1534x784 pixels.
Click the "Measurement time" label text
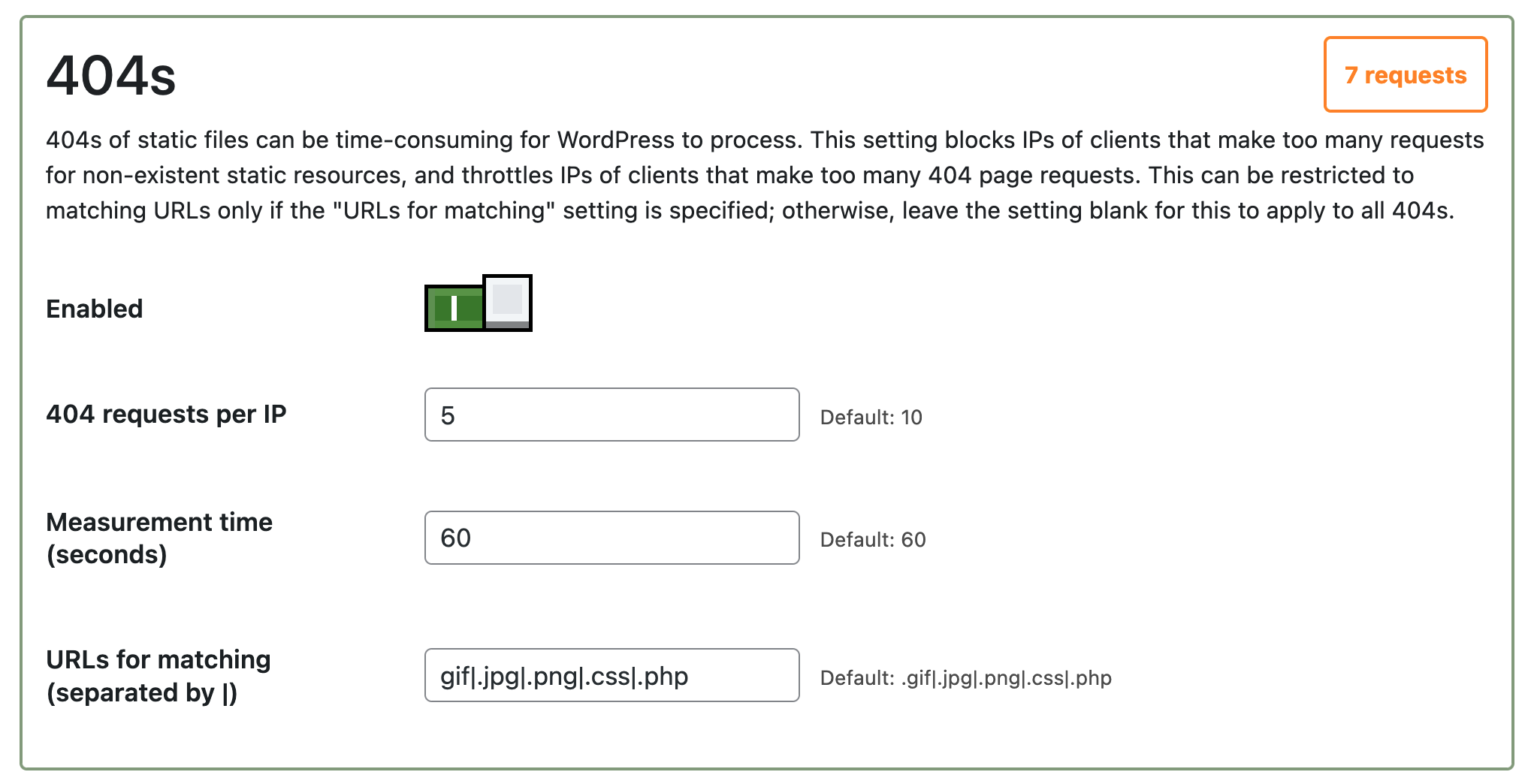coord(159,522)
